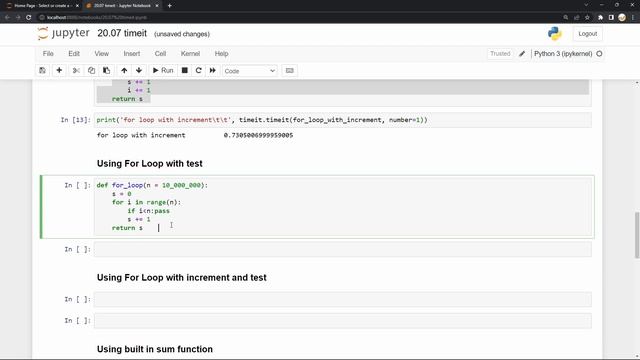
Task: Move selected cell up arrow
Action: pos(124,71)
